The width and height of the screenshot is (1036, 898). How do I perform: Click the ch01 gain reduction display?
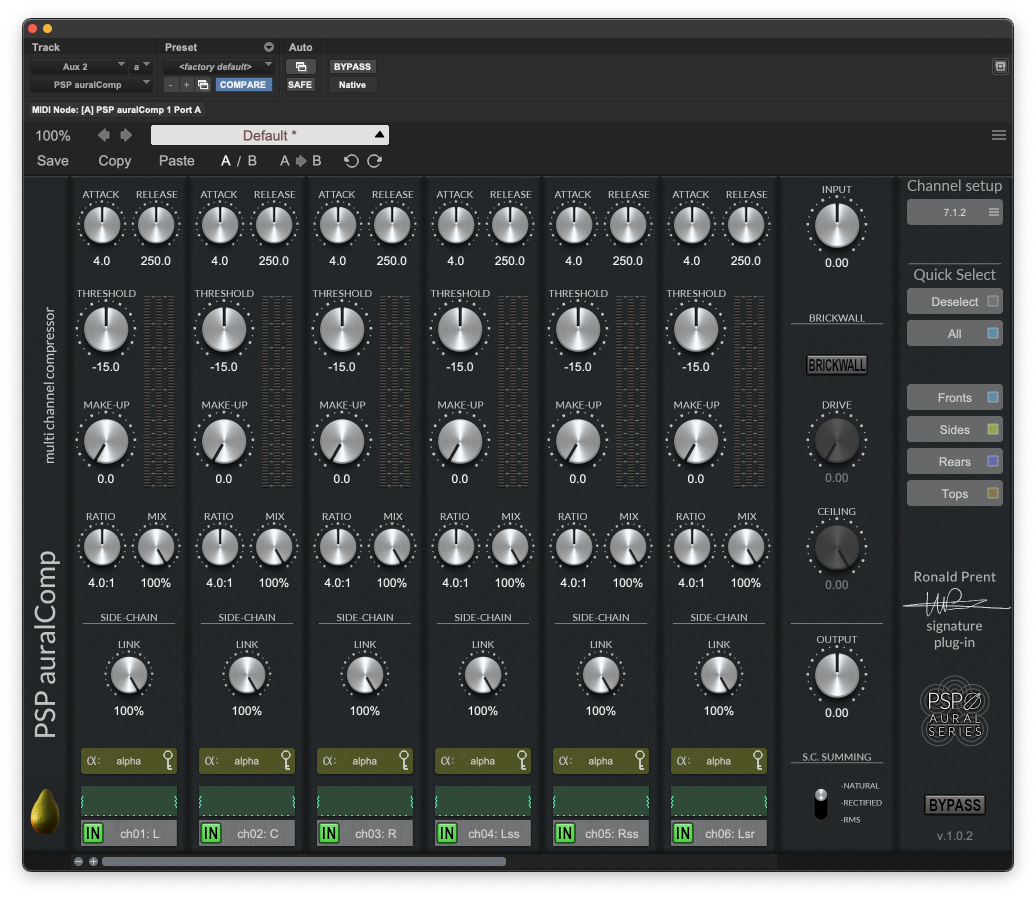[x=128, y=801]
